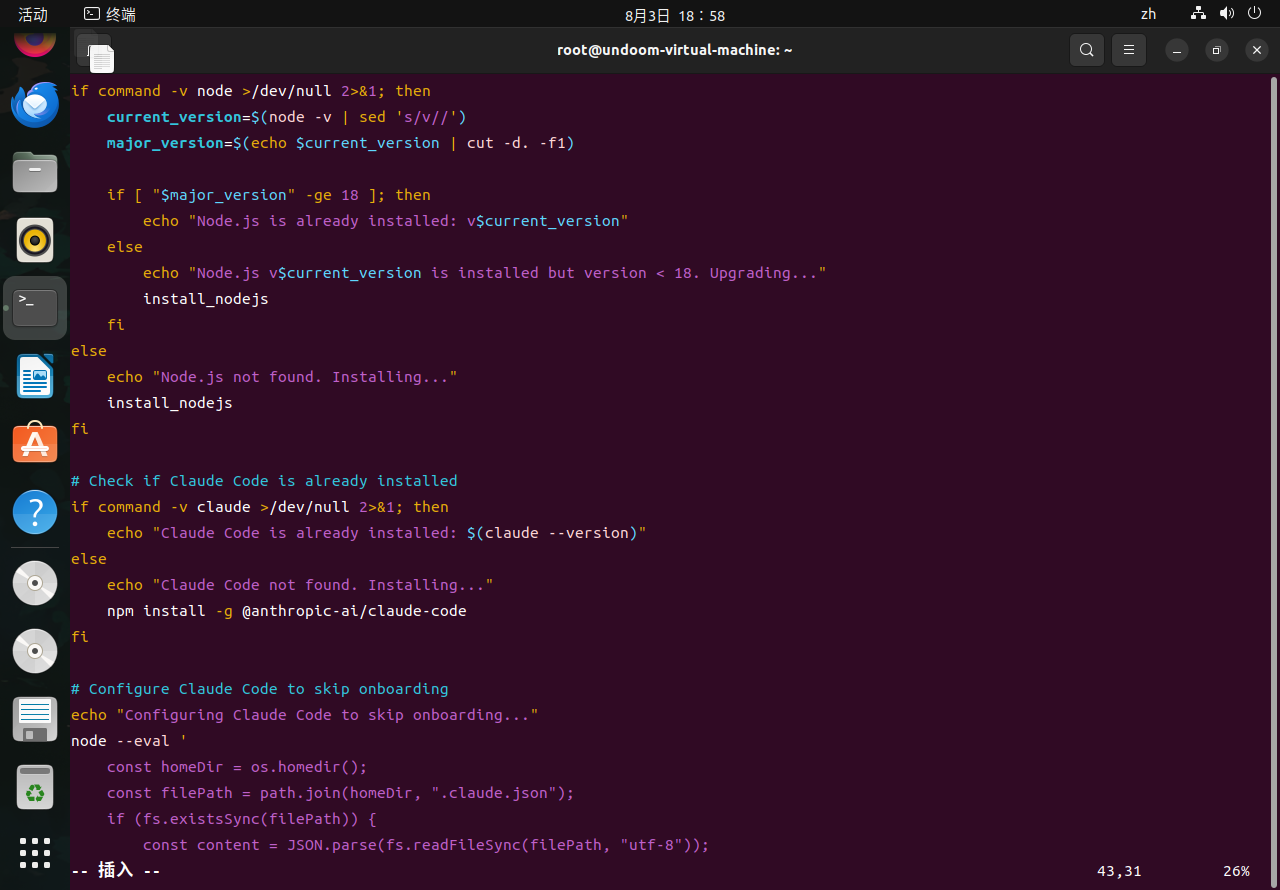Click the line mentioning 'version < 18. Upgrading...'

485,273
